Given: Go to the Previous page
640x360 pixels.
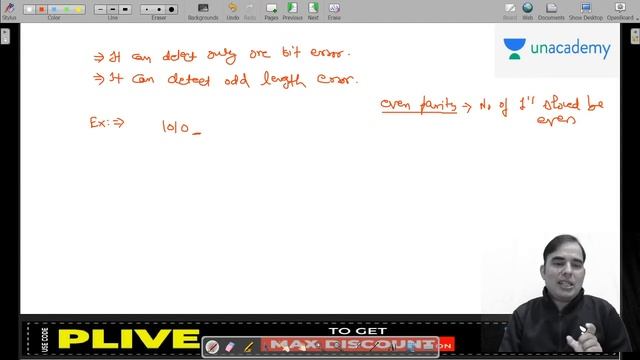Looking at the screenshot, I should (x=292, y=11).
